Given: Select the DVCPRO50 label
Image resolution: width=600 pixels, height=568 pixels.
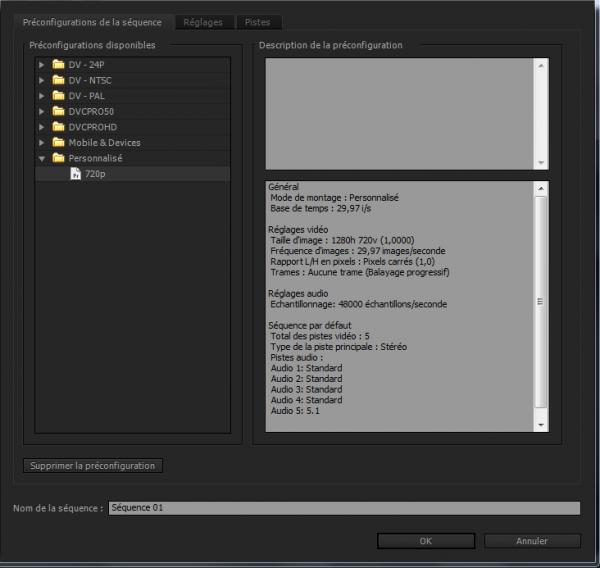Looking at the screenshot, I should 91,112.
